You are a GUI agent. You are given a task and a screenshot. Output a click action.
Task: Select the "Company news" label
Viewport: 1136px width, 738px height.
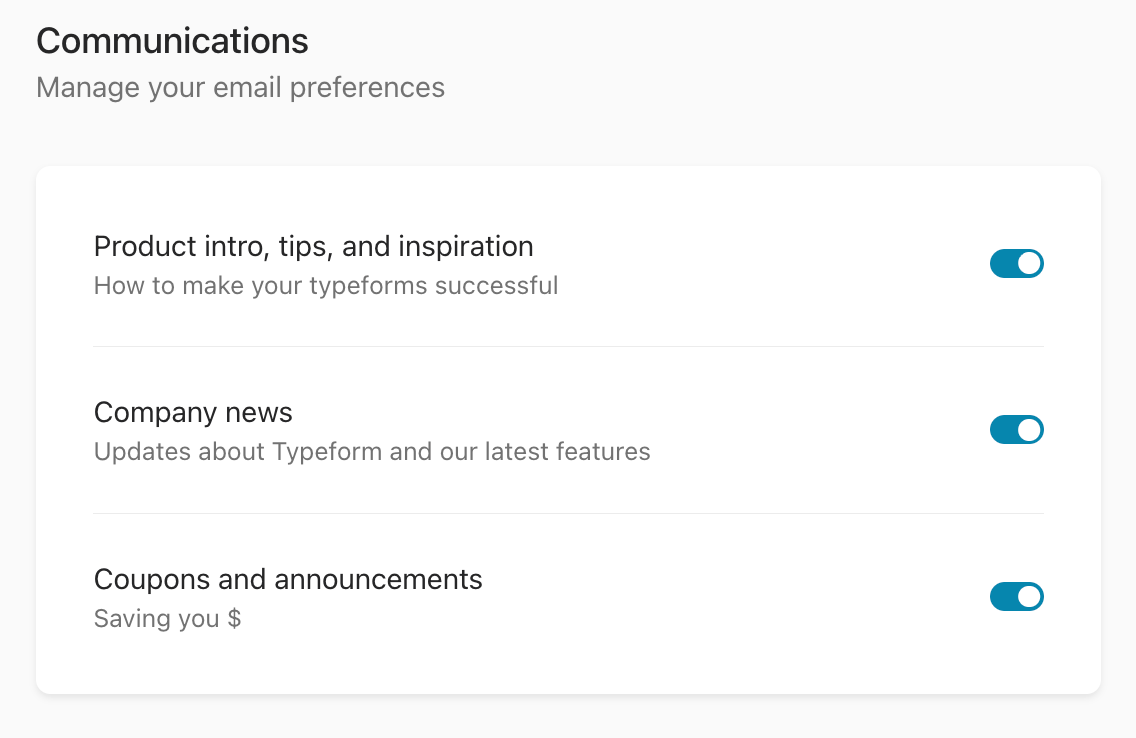193,412
